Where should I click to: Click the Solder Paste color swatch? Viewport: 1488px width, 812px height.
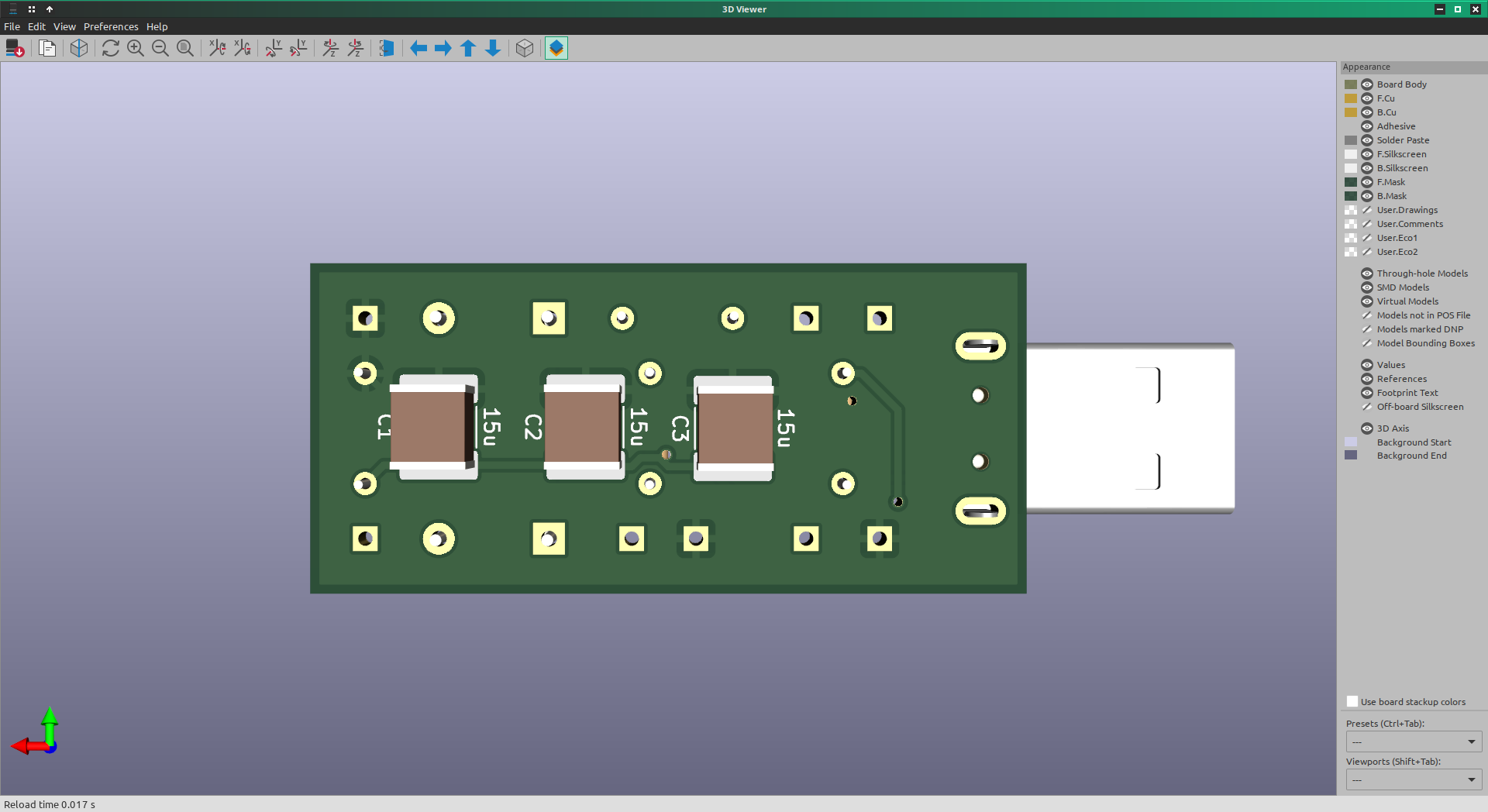(1351, 140)
